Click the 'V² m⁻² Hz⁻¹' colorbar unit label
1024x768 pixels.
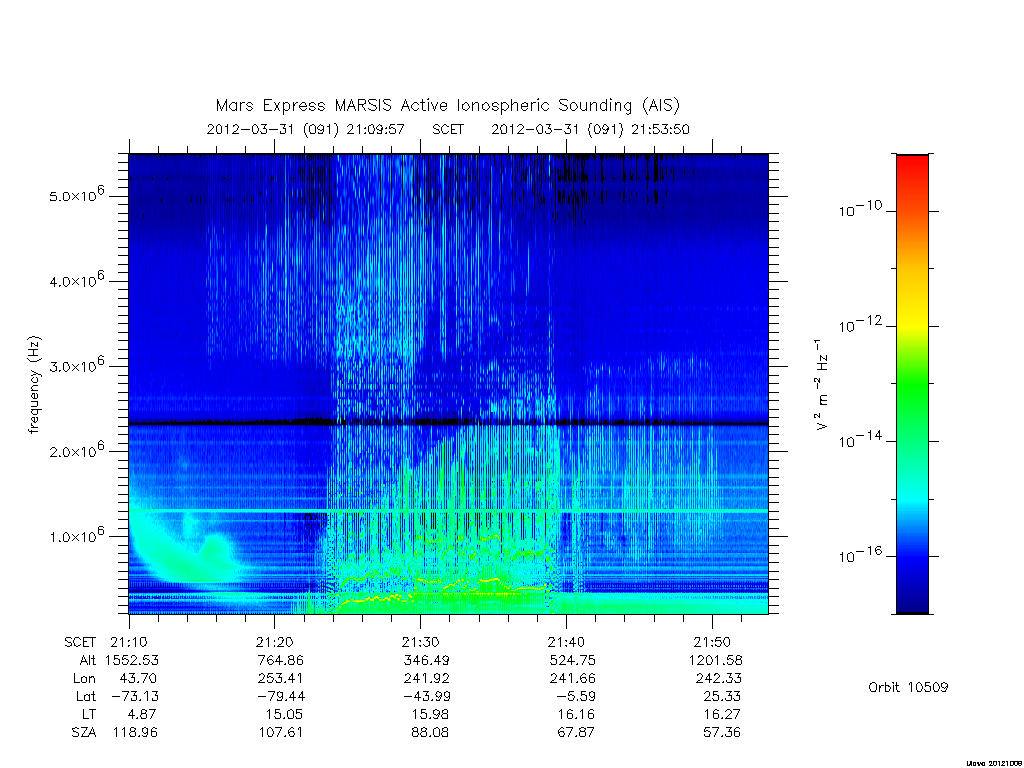pyautogui.click(x=820, y=385)
